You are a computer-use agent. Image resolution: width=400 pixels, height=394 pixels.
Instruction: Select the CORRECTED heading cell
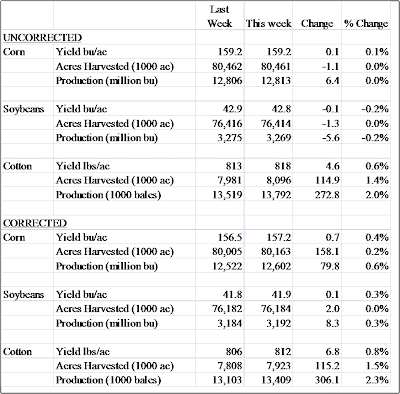tap(35, 223)
